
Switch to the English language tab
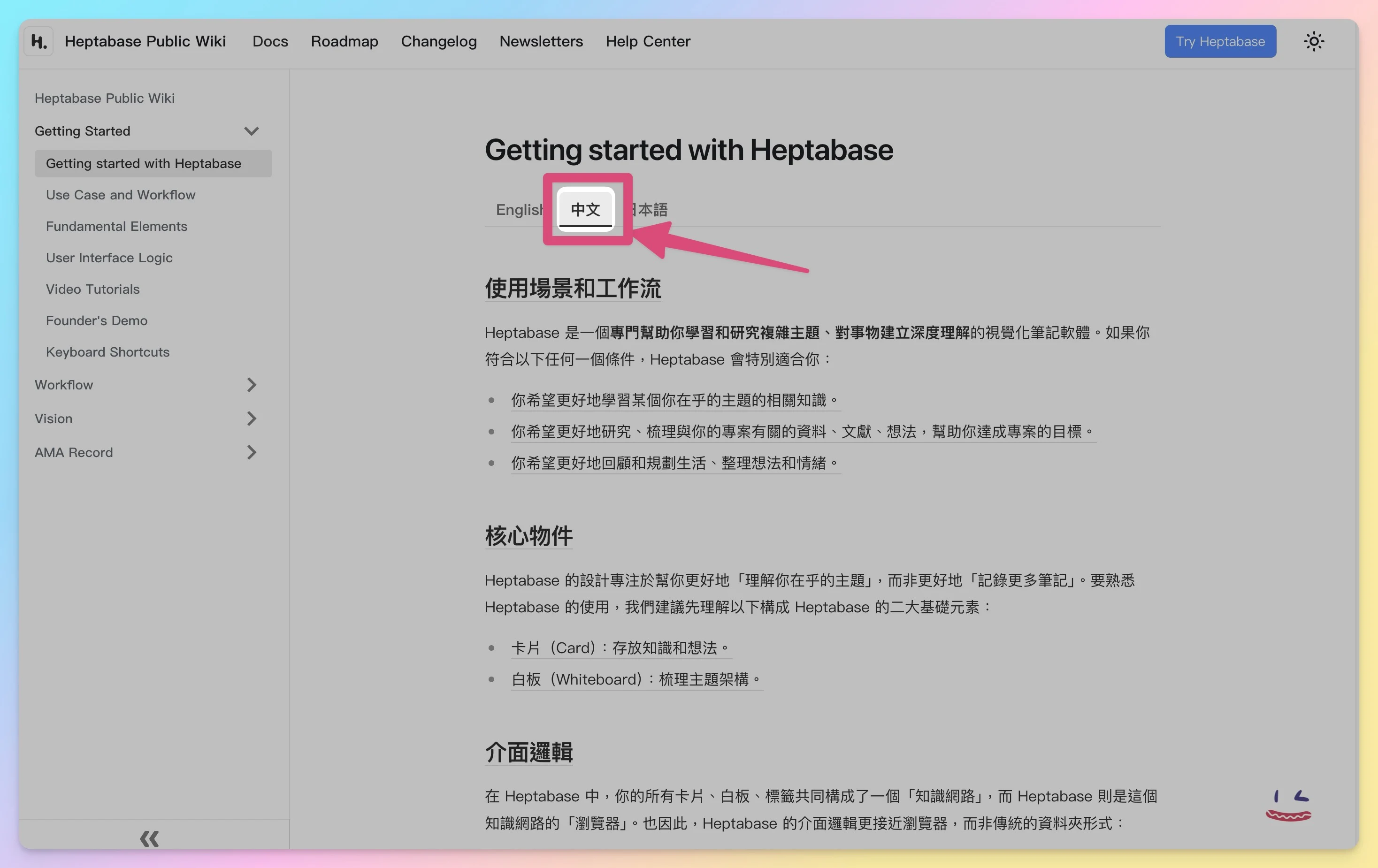[518, 209]
